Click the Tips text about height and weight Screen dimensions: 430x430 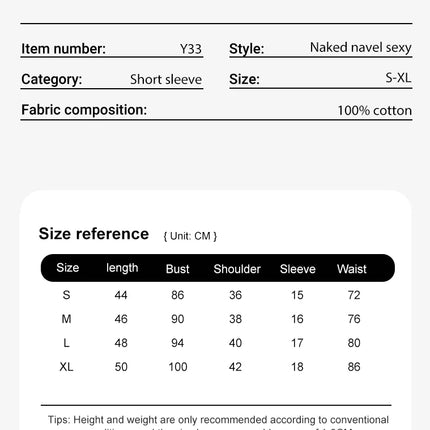[x=218, y=422]
